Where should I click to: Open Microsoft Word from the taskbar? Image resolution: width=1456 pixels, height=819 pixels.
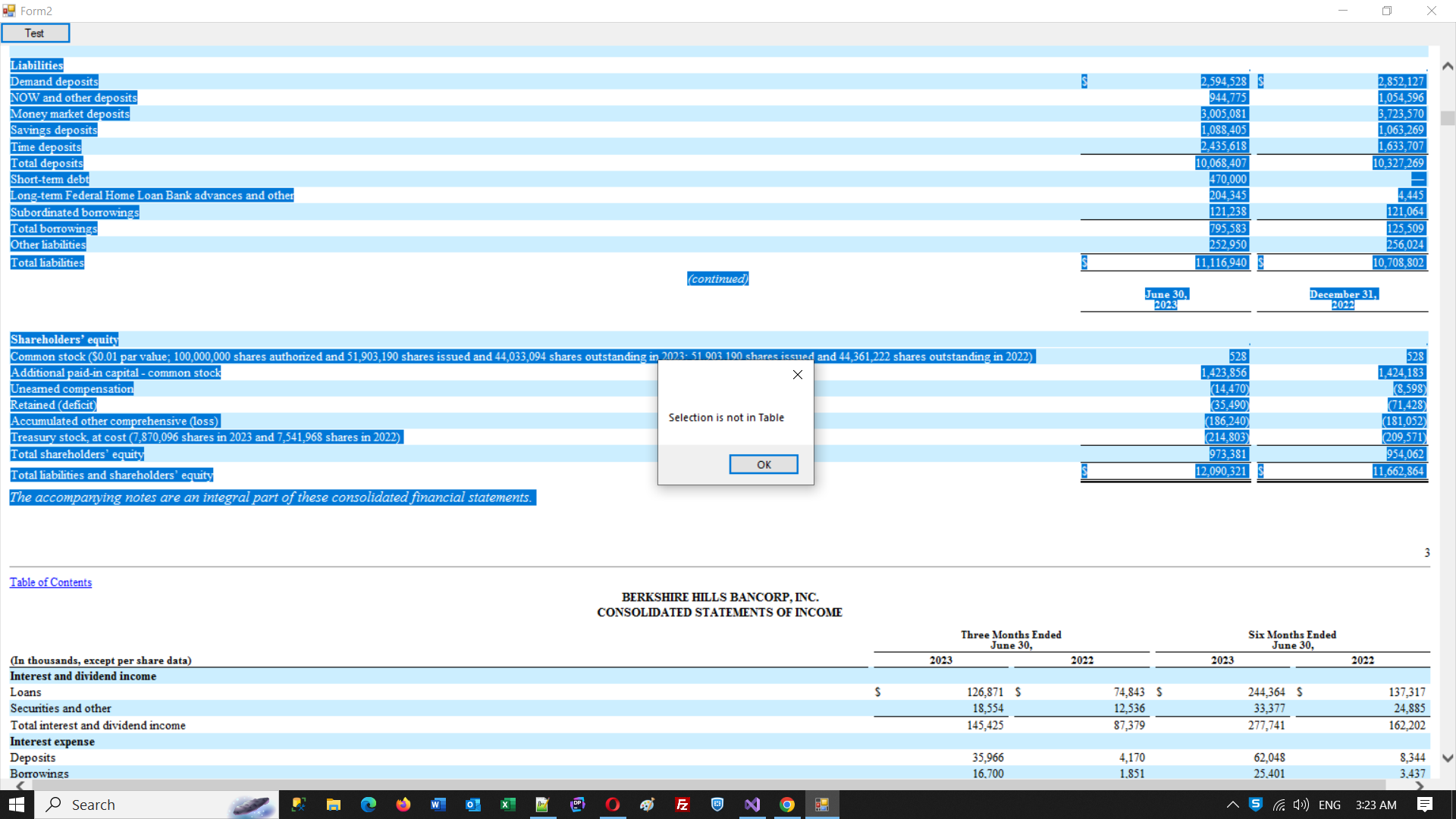[x=438, y=805]
